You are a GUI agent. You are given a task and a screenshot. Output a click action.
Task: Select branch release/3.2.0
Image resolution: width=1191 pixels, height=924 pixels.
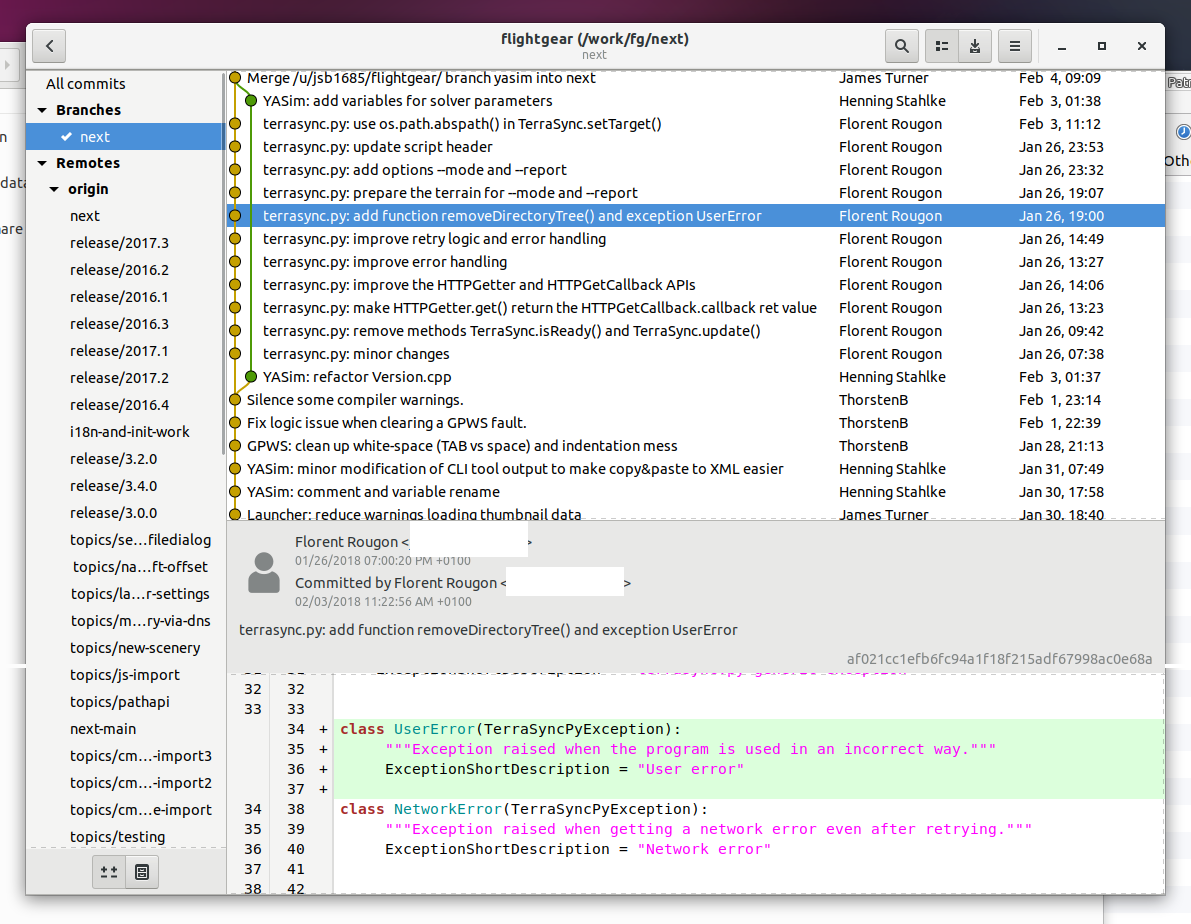126,459
